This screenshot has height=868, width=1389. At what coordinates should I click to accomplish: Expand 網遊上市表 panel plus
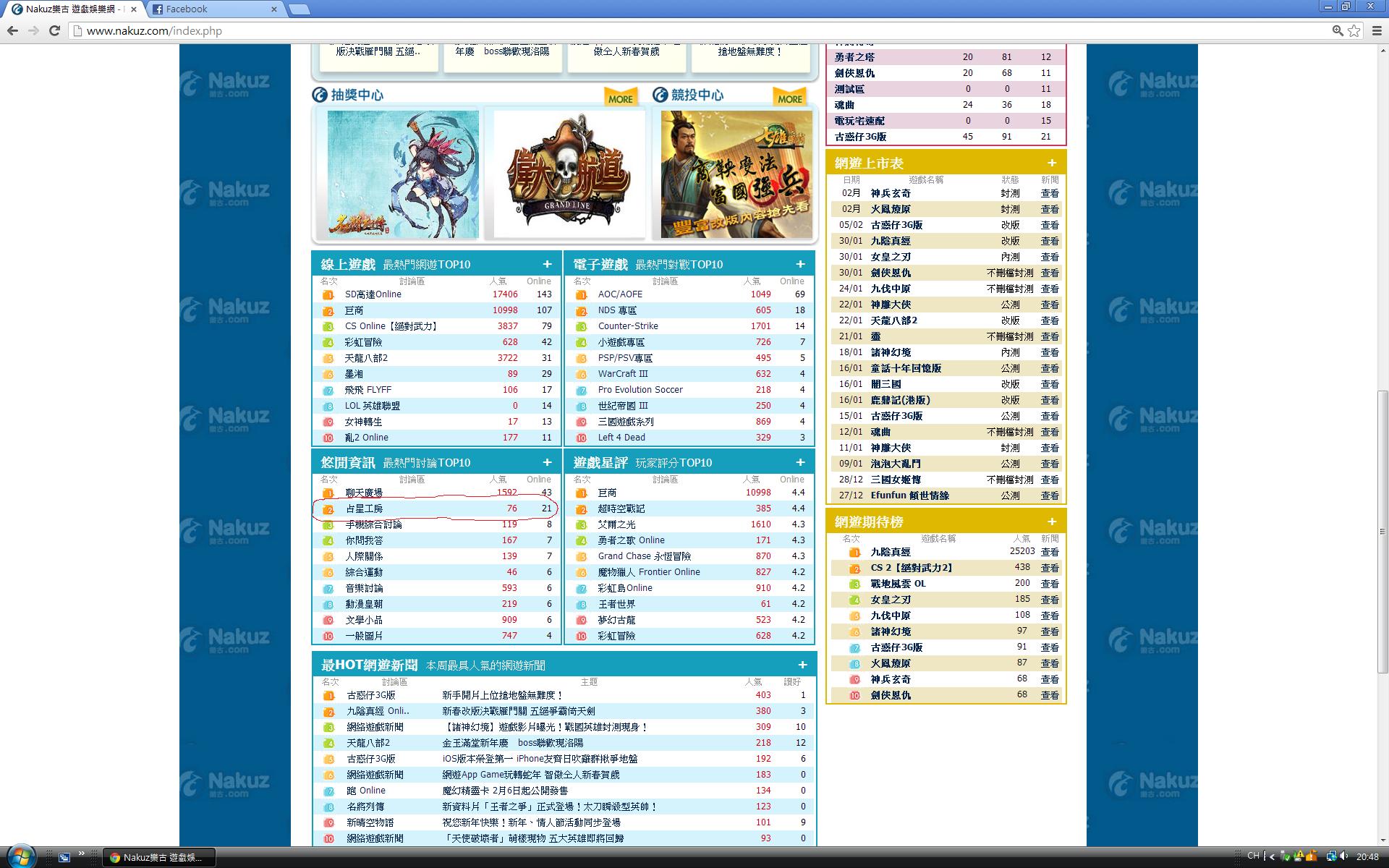pos(1052,163)
